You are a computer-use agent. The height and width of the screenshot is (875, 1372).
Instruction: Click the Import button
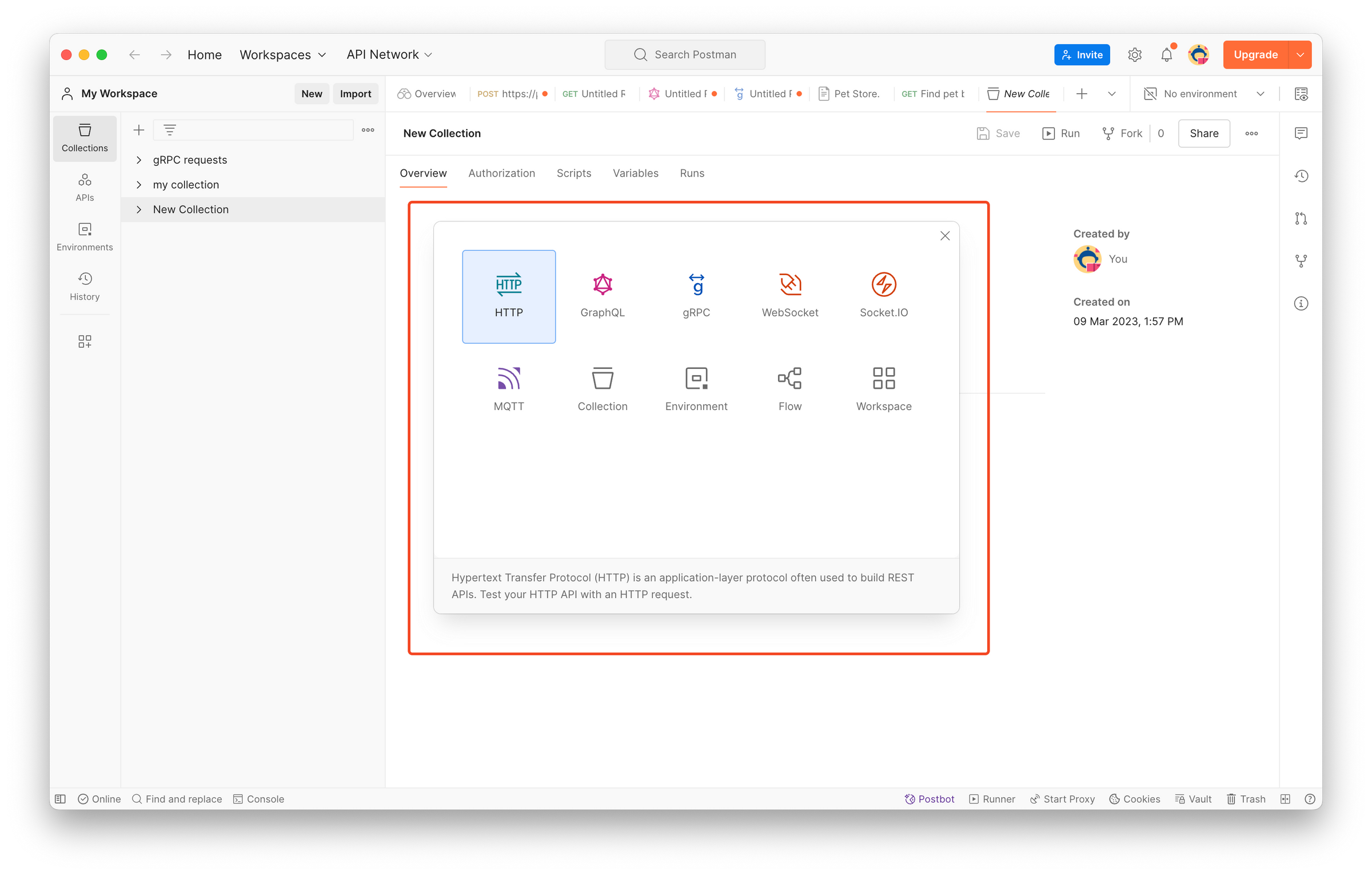[356, 93]
